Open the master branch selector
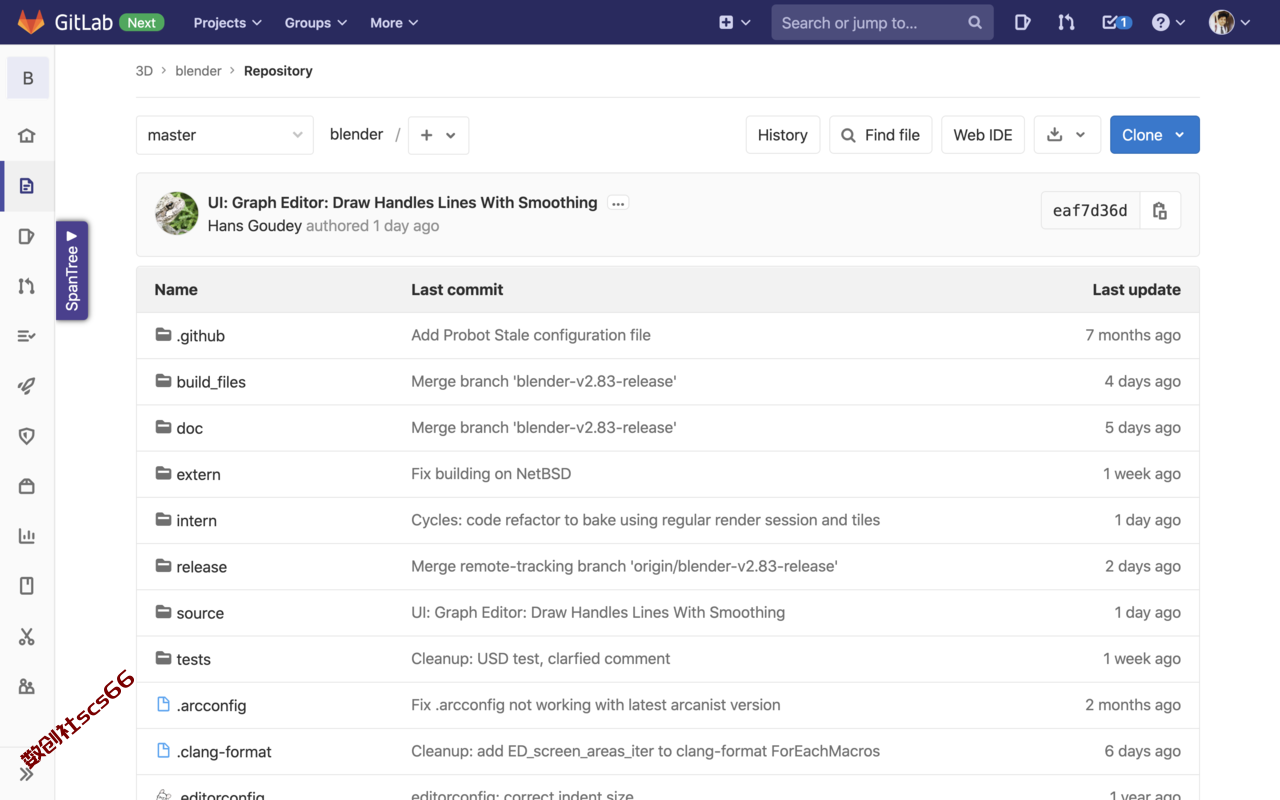 click(x=224, y=135)
